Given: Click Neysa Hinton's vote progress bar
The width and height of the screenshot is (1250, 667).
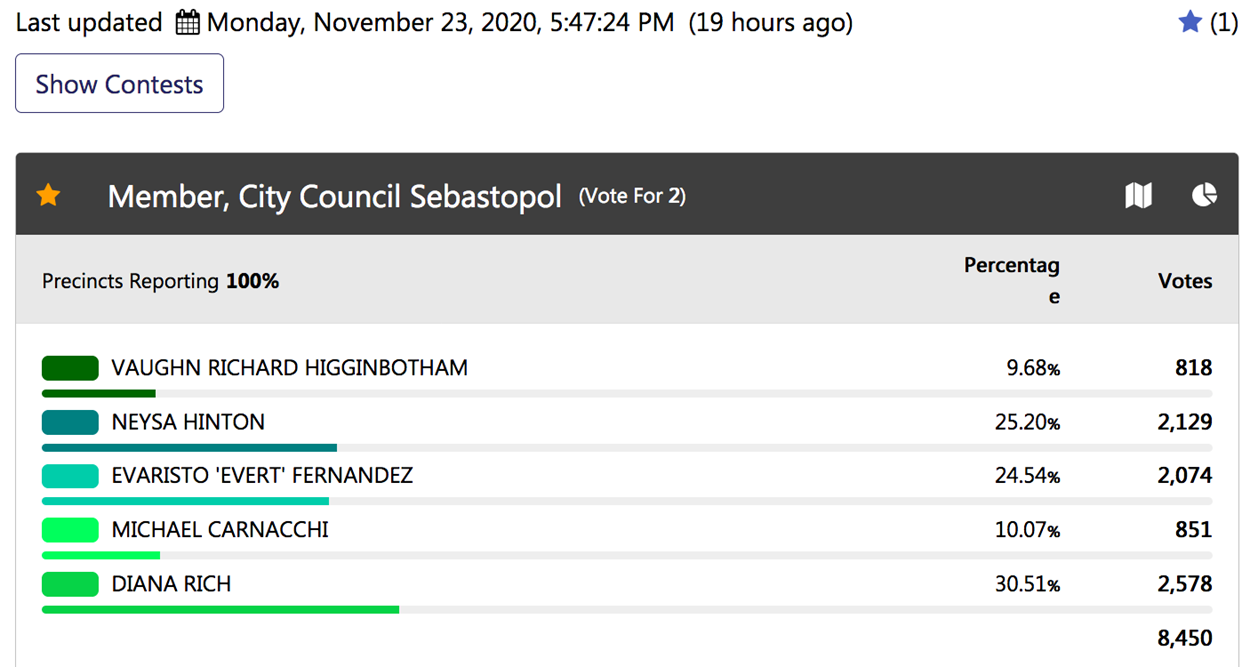Looking at the screenshot, I should 627,447.
